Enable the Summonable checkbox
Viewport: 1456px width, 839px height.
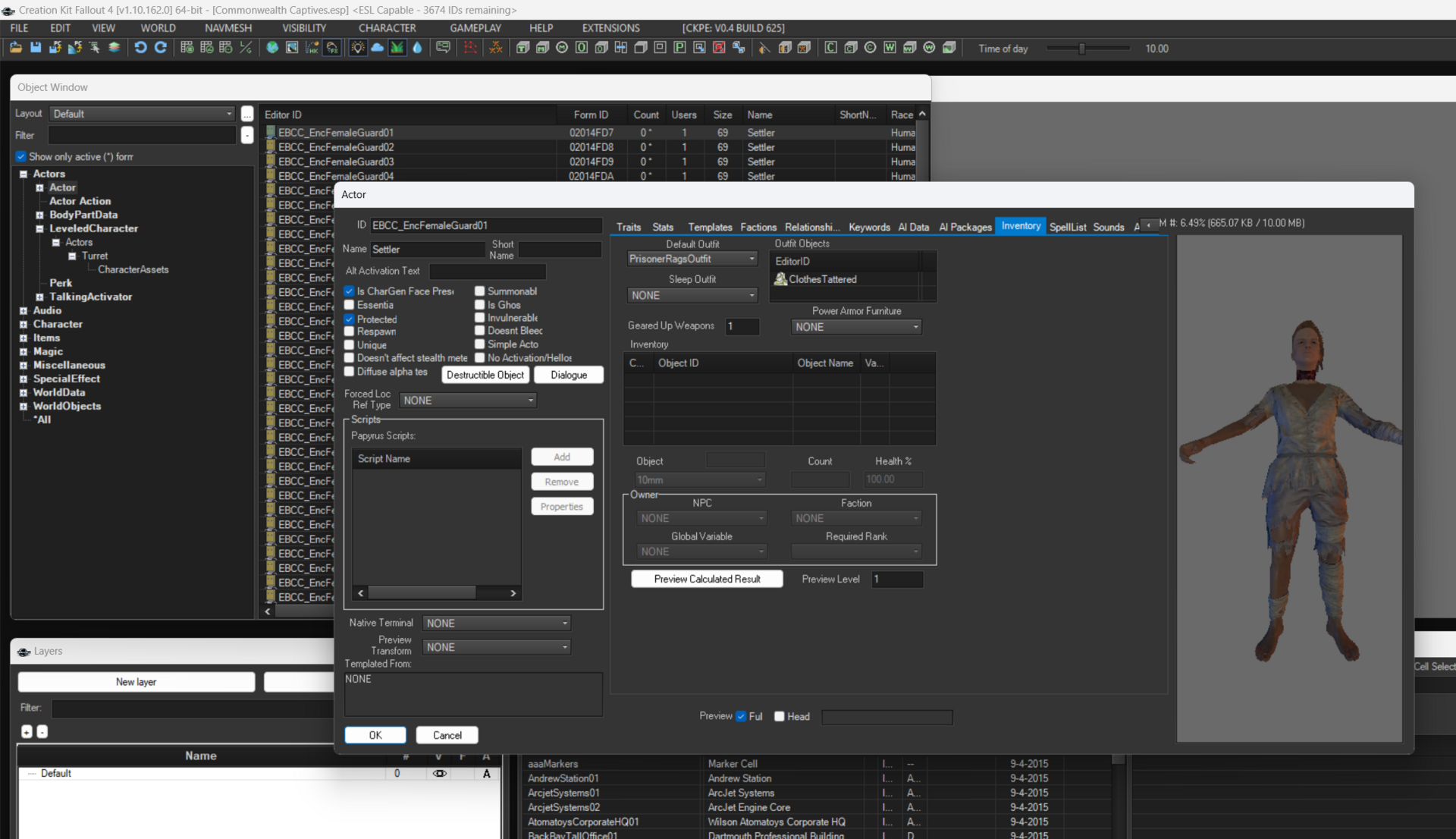(480, 291)
